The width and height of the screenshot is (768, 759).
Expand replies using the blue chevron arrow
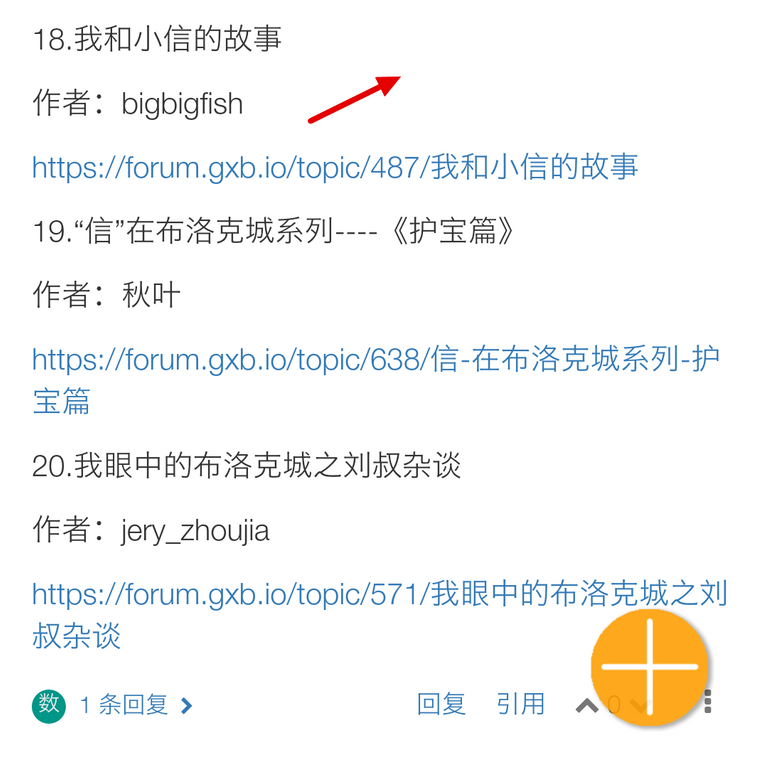[186, 706]
